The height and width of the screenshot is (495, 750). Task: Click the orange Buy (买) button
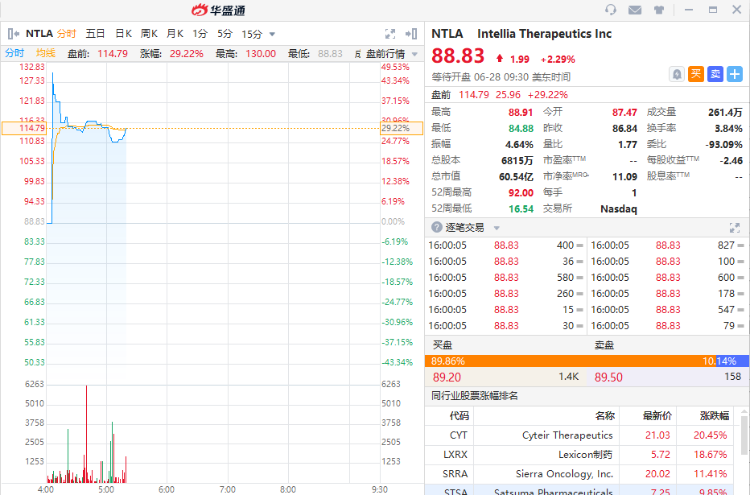(696, 73)
